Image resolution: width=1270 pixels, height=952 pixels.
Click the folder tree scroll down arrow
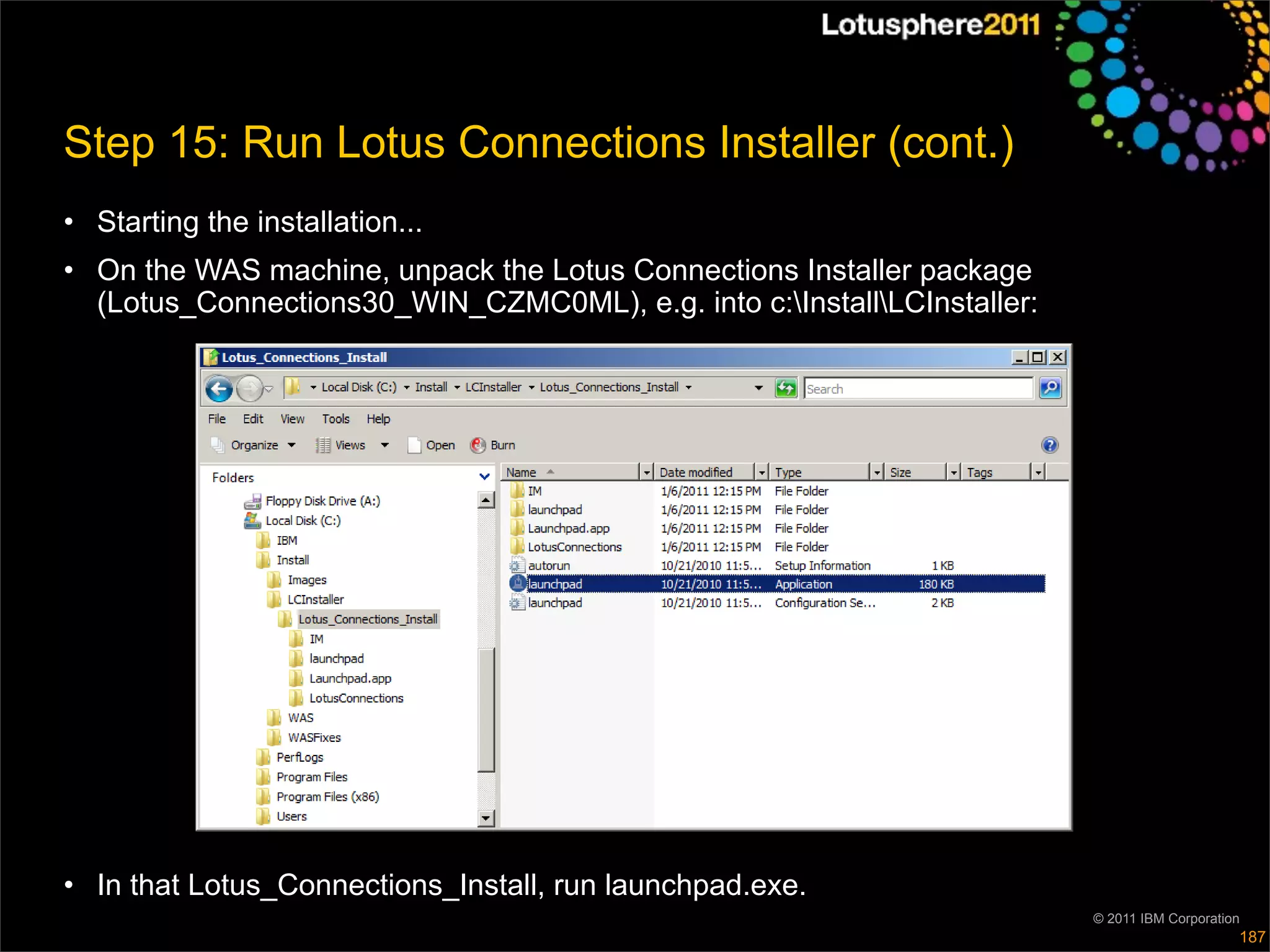click(x=486, y=818)
